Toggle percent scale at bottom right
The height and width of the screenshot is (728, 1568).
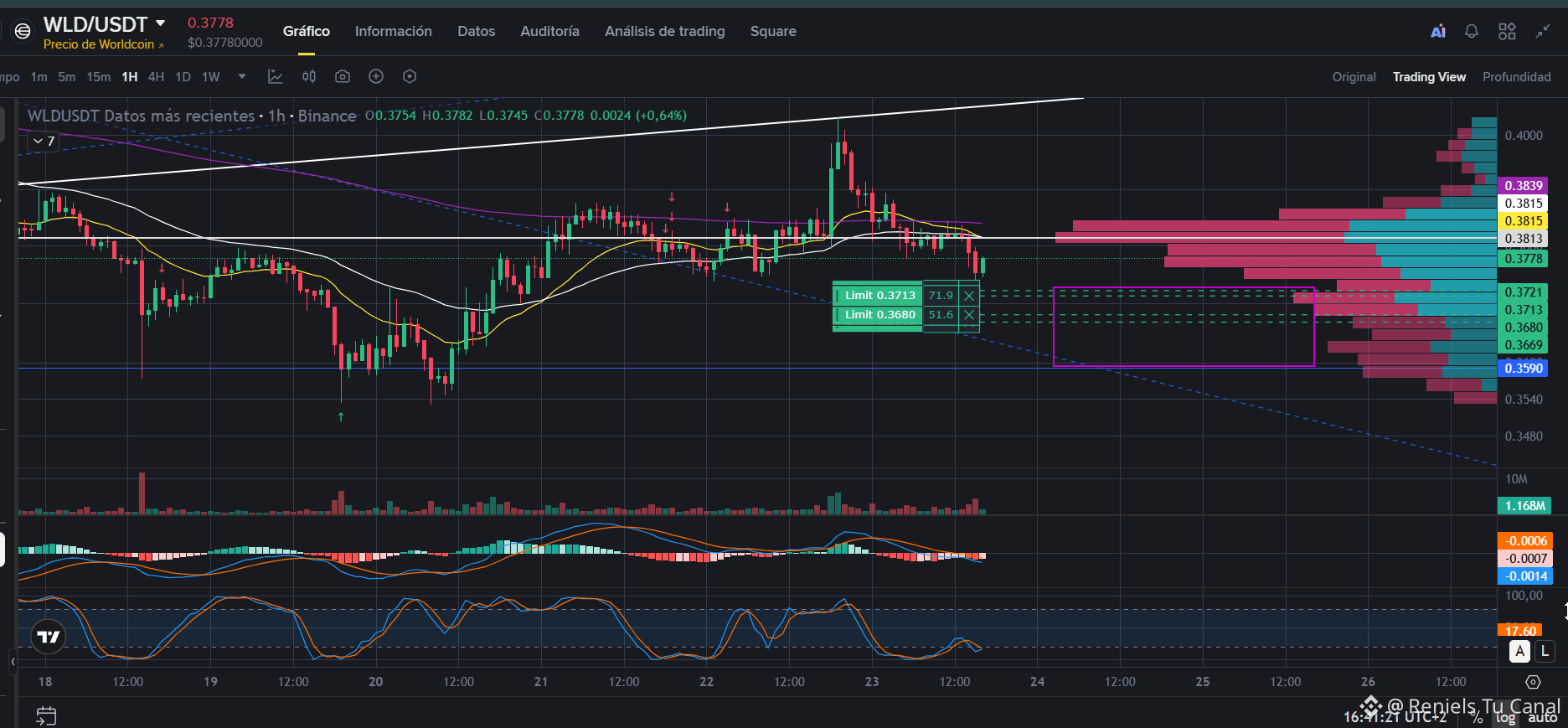point(1477,719)
